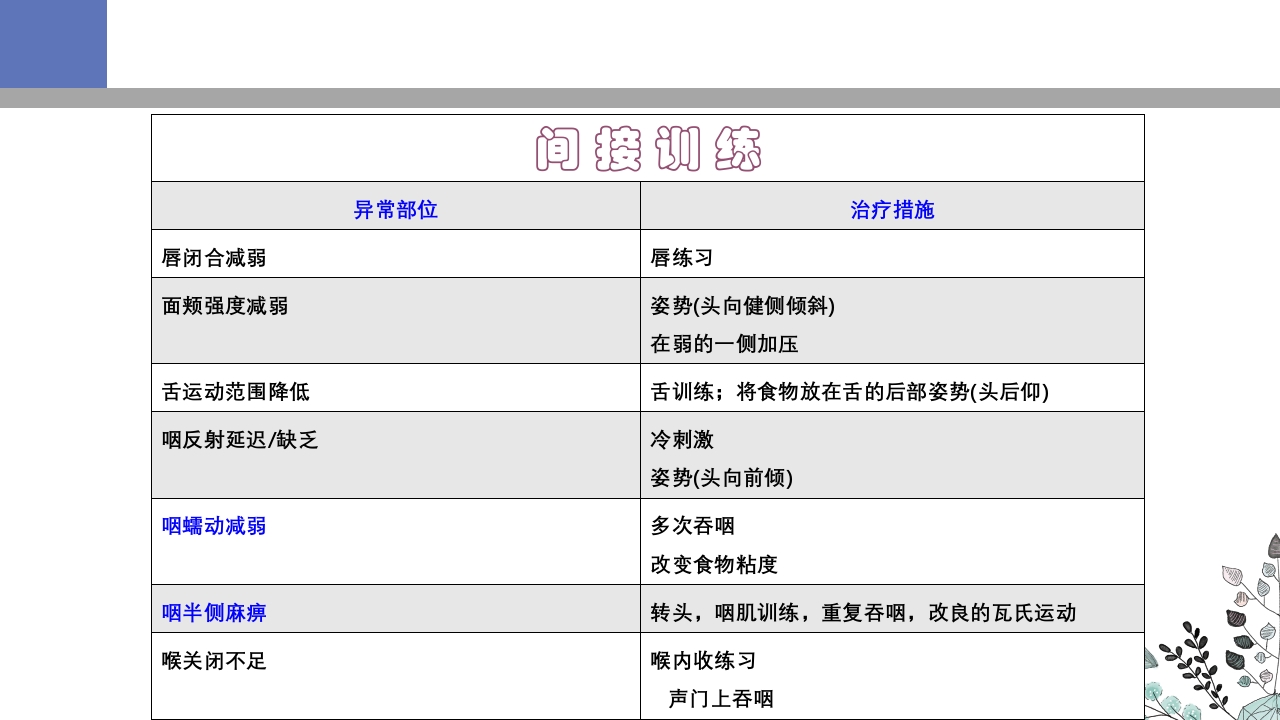
Task: Select the 治疗措施 column header
Action: click(892, 205)
